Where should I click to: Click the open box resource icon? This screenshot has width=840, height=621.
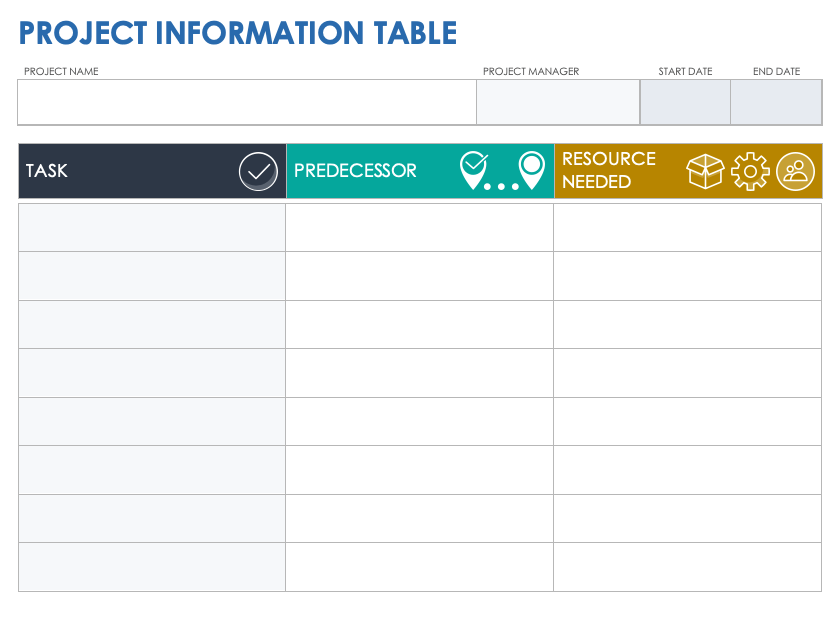[x=705, y=171]
